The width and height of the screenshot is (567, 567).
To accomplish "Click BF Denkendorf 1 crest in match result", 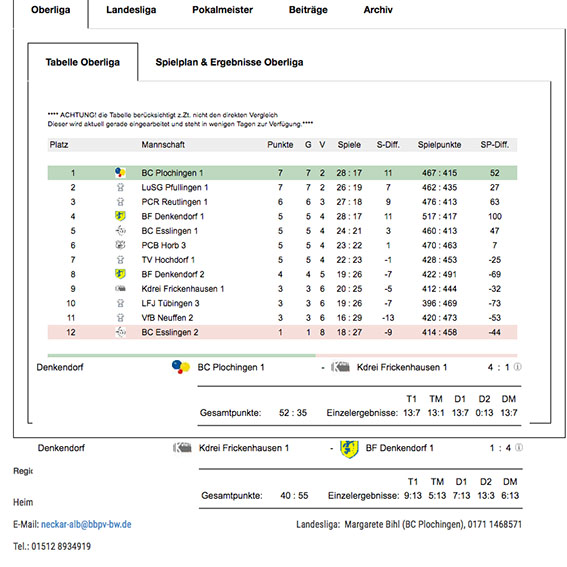I will [x=349, y=449].
